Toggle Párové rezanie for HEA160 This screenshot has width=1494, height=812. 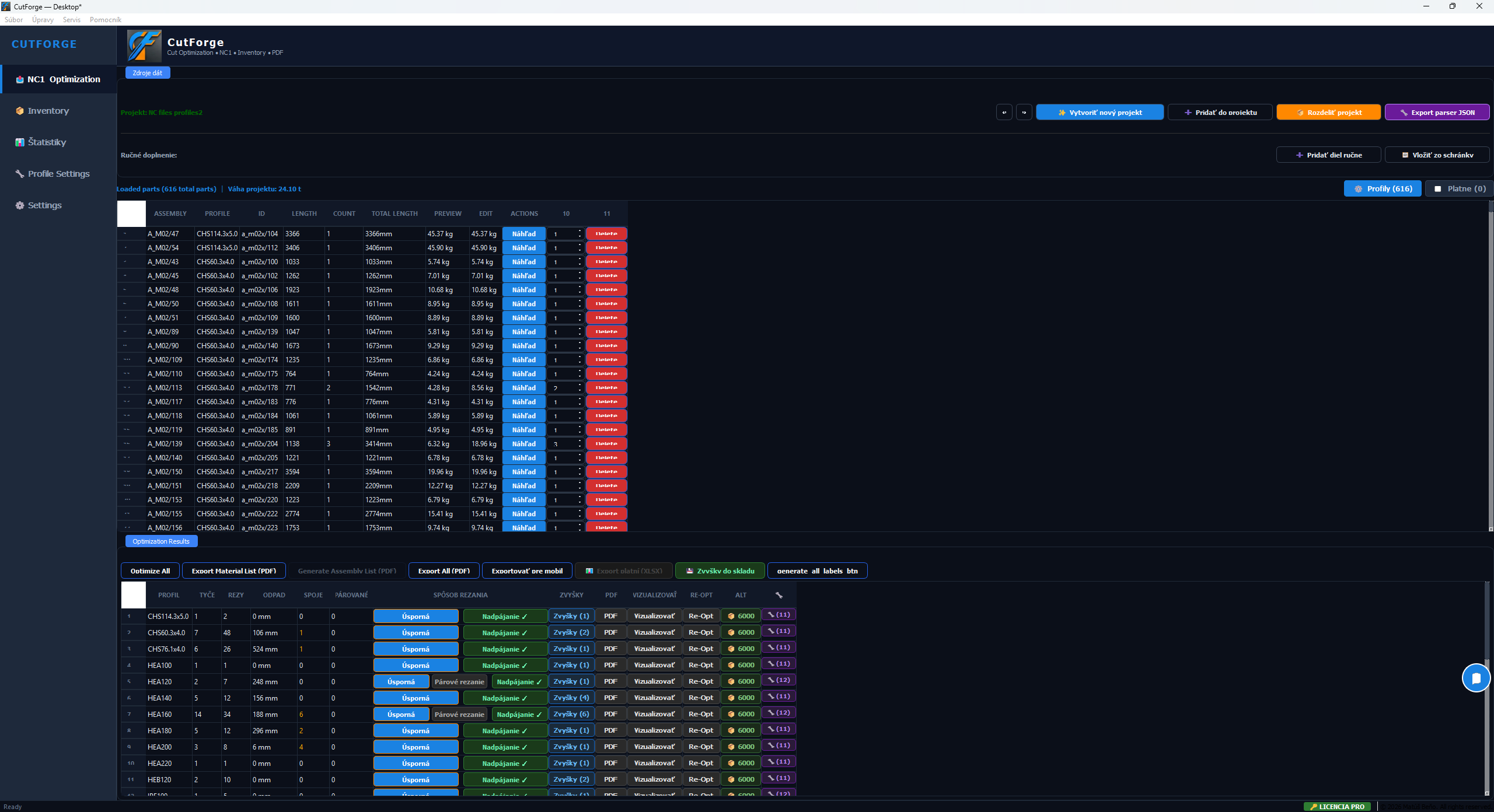click(x=459, y=715)
